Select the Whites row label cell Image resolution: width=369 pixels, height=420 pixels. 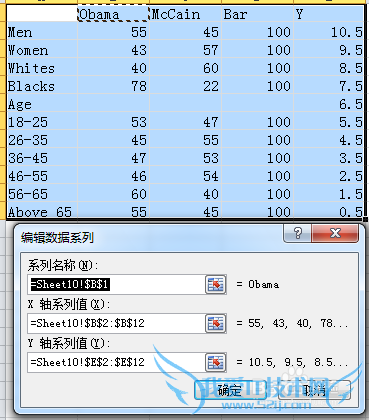[42, 68]
